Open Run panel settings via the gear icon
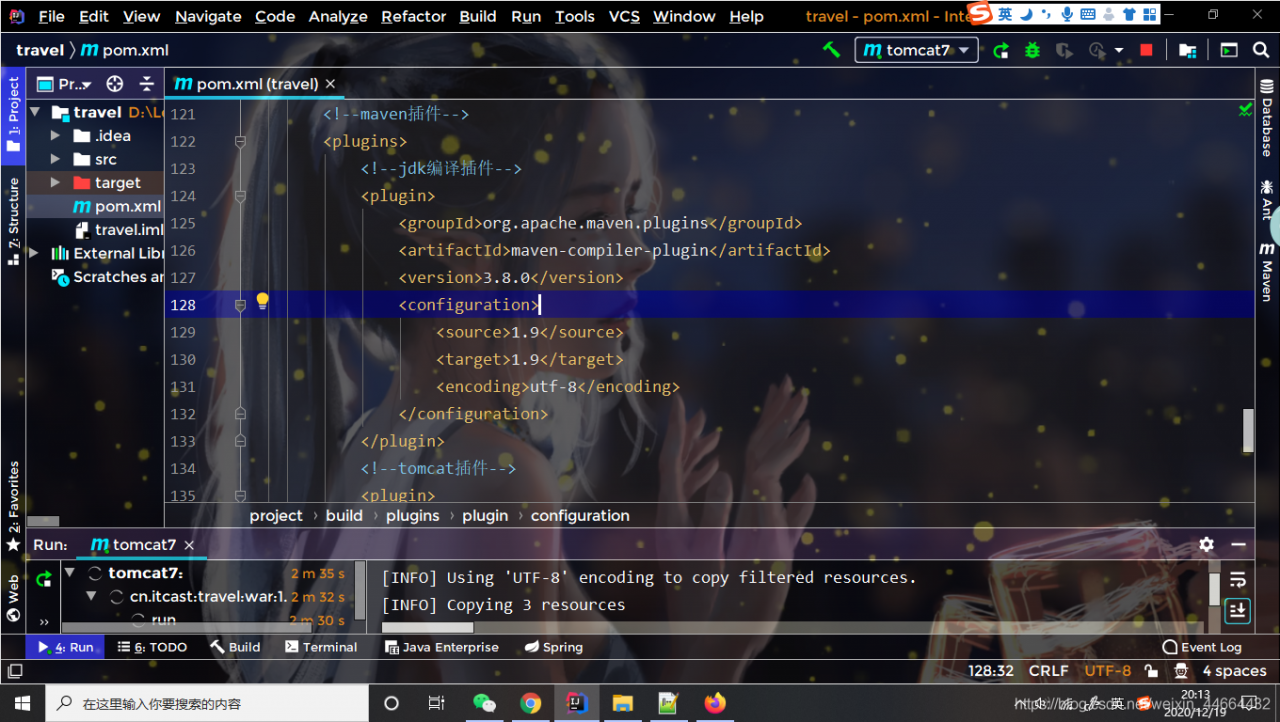The height and width of the screenshot is (722, 1280). click(1207, 545)
